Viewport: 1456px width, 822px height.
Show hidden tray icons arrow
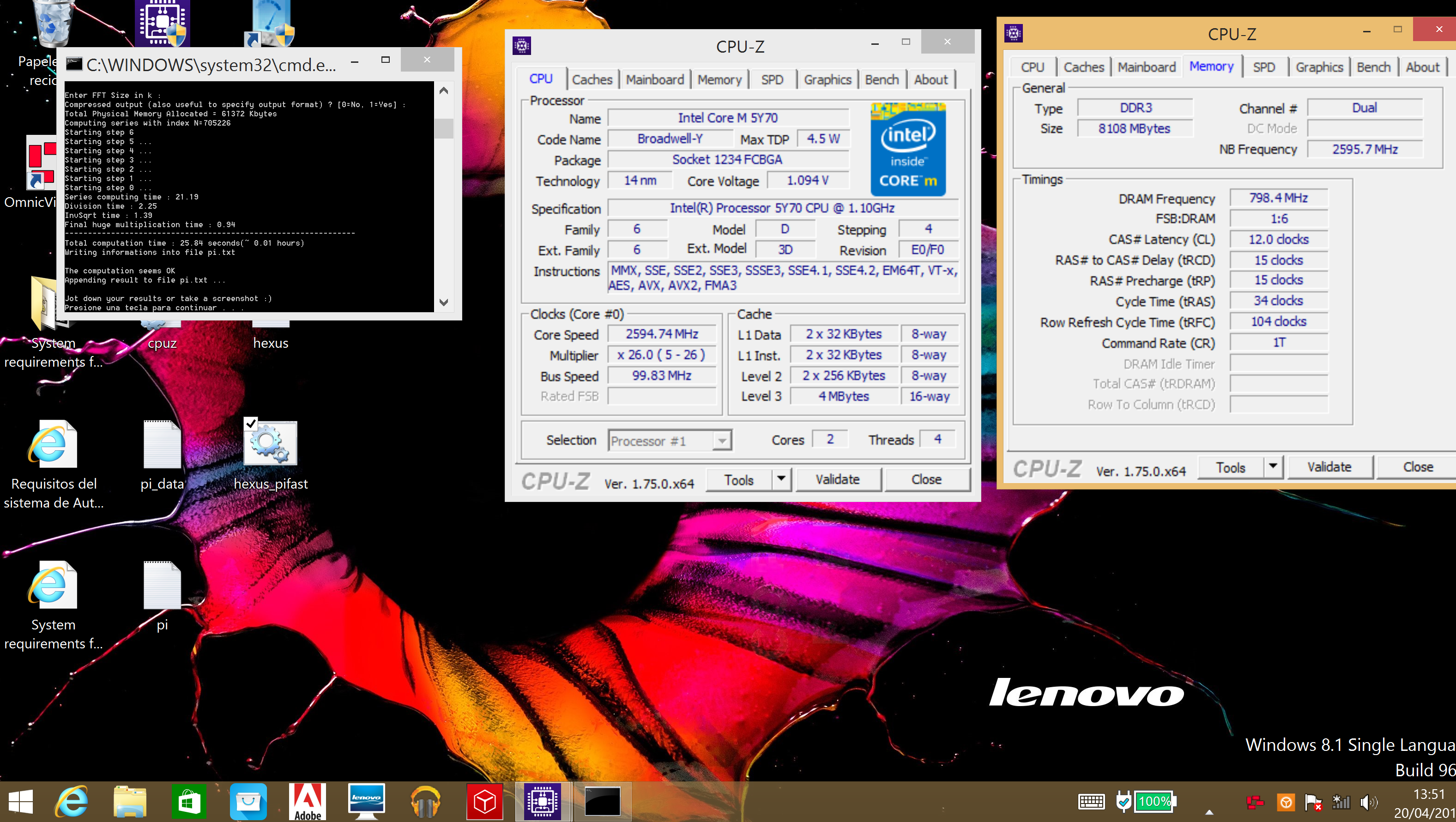point(1209,812)
